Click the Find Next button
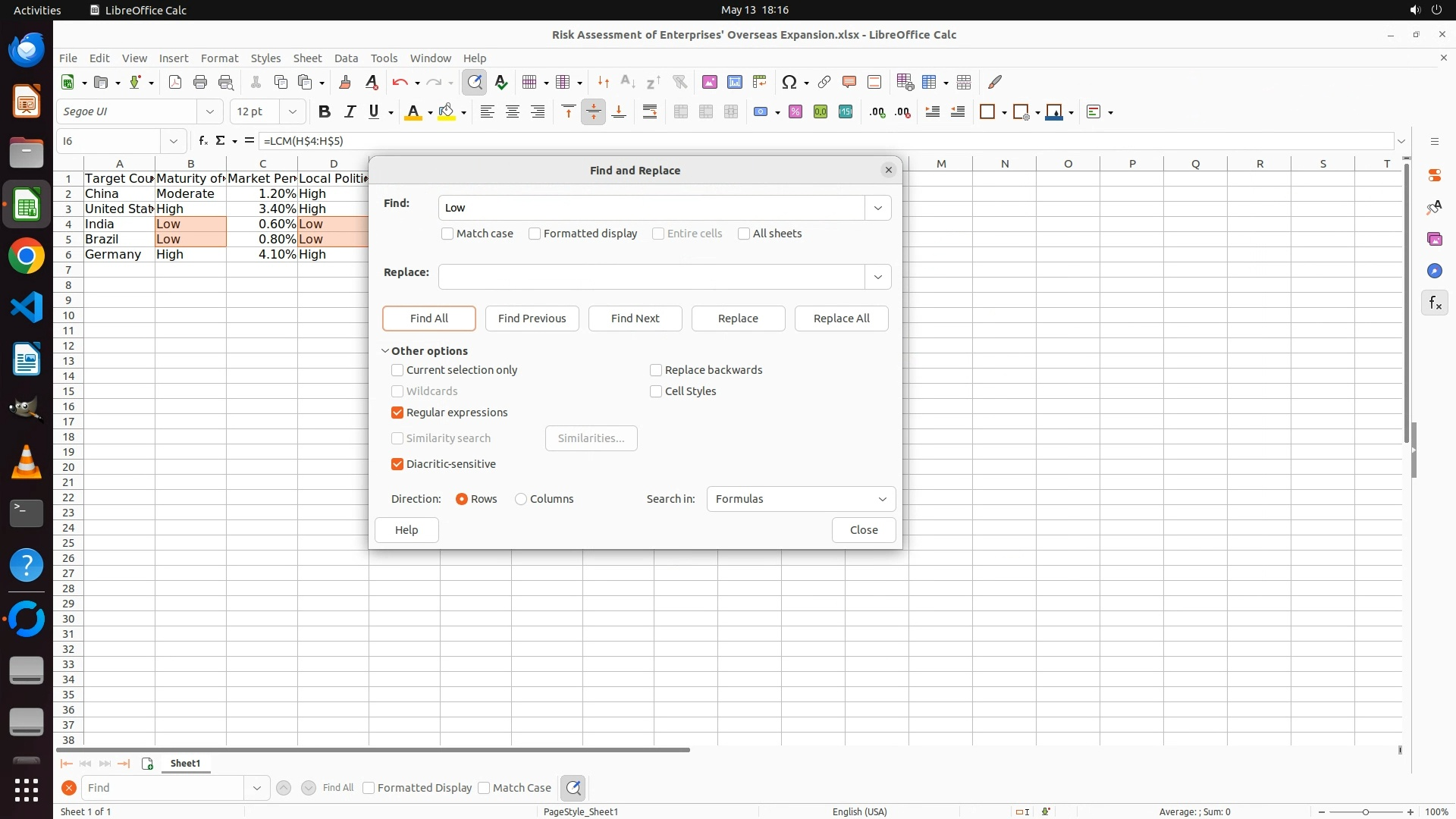The width and height of the screenshot is (1456, 819). pos(635,318)
